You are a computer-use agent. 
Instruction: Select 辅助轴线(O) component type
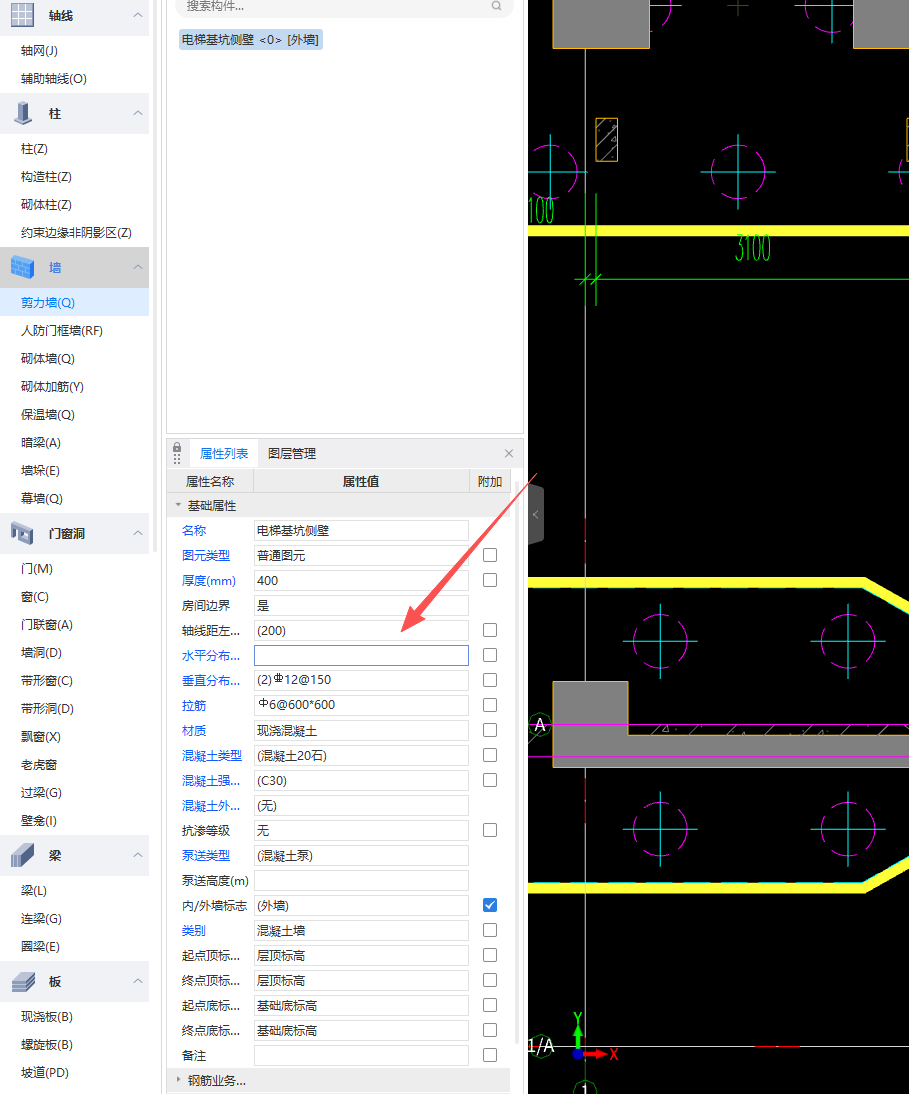[x=54, y=79]
